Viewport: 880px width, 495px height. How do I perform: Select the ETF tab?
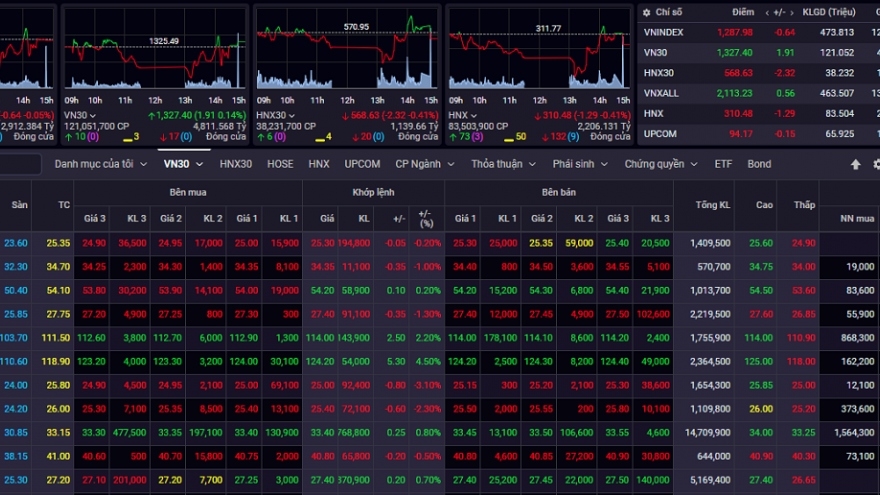(723, 164)
